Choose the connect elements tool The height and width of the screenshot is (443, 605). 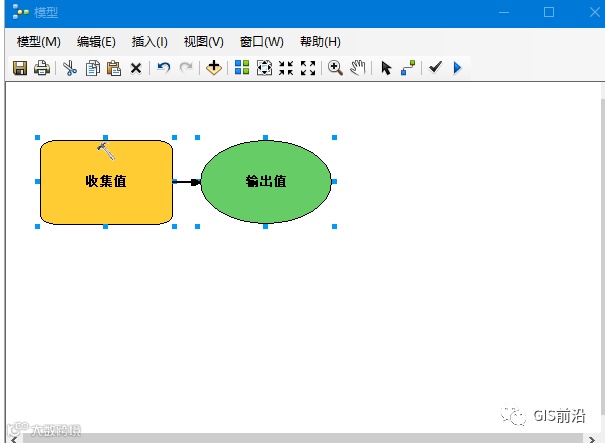[408, 68]
